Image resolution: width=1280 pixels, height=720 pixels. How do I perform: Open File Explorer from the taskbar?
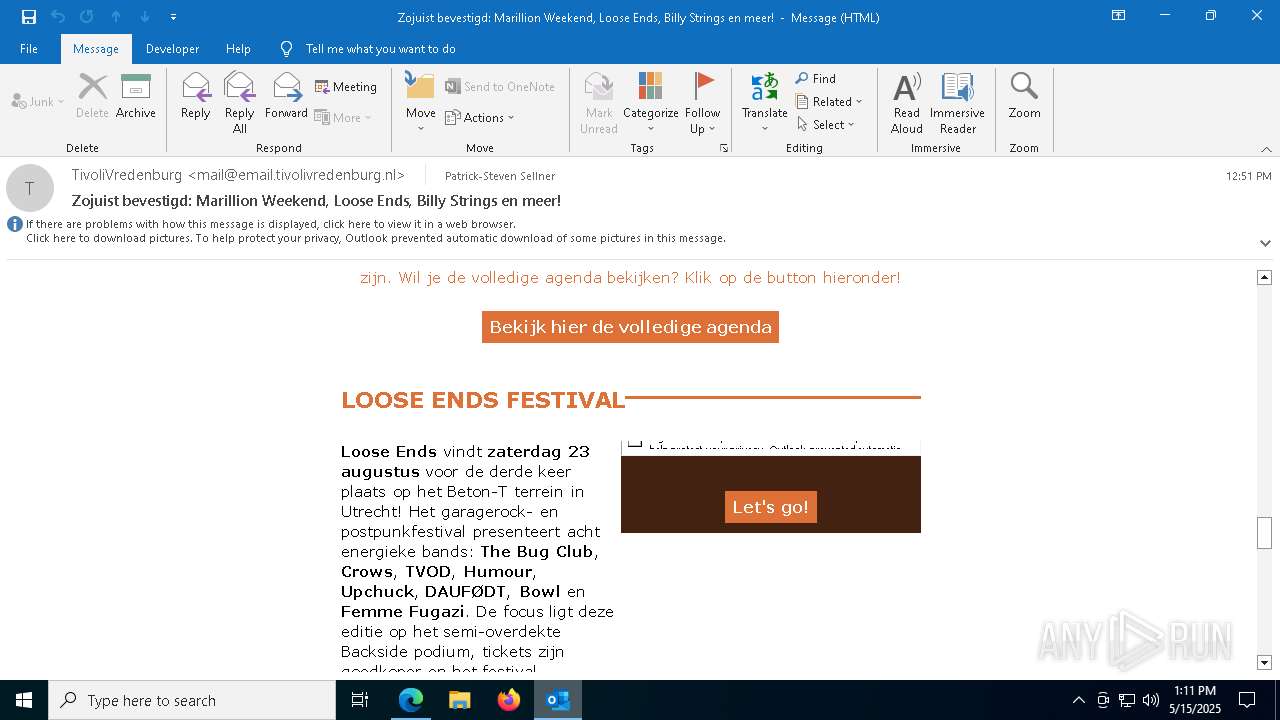(x=460, y=700)
